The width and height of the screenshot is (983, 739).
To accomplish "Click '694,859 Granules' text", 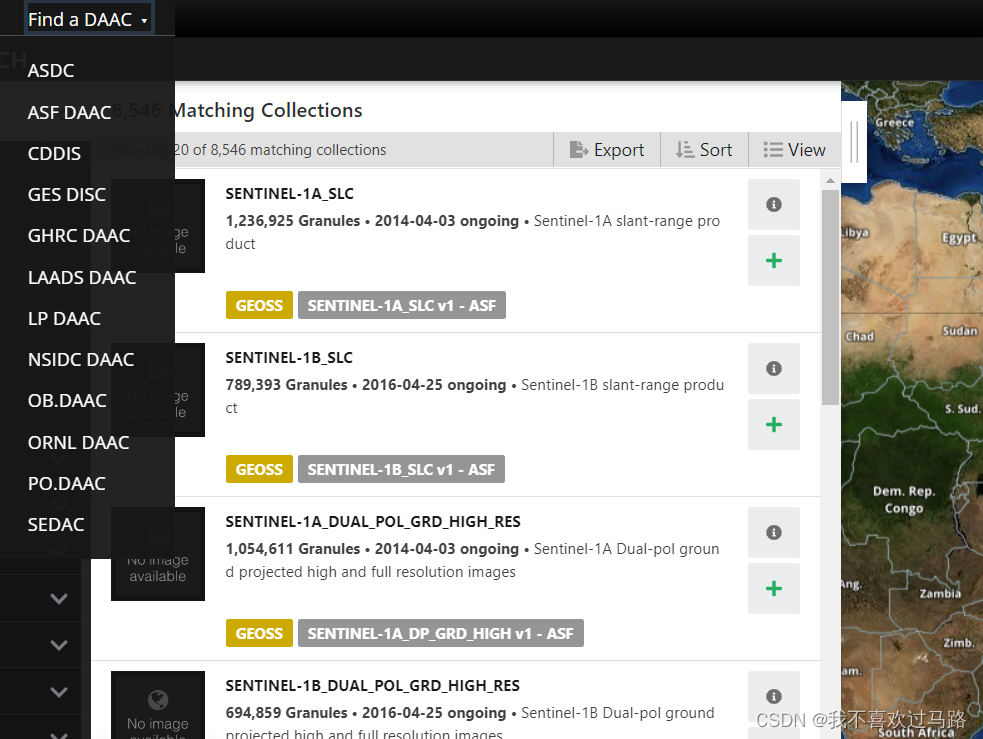I will (286, 713).
